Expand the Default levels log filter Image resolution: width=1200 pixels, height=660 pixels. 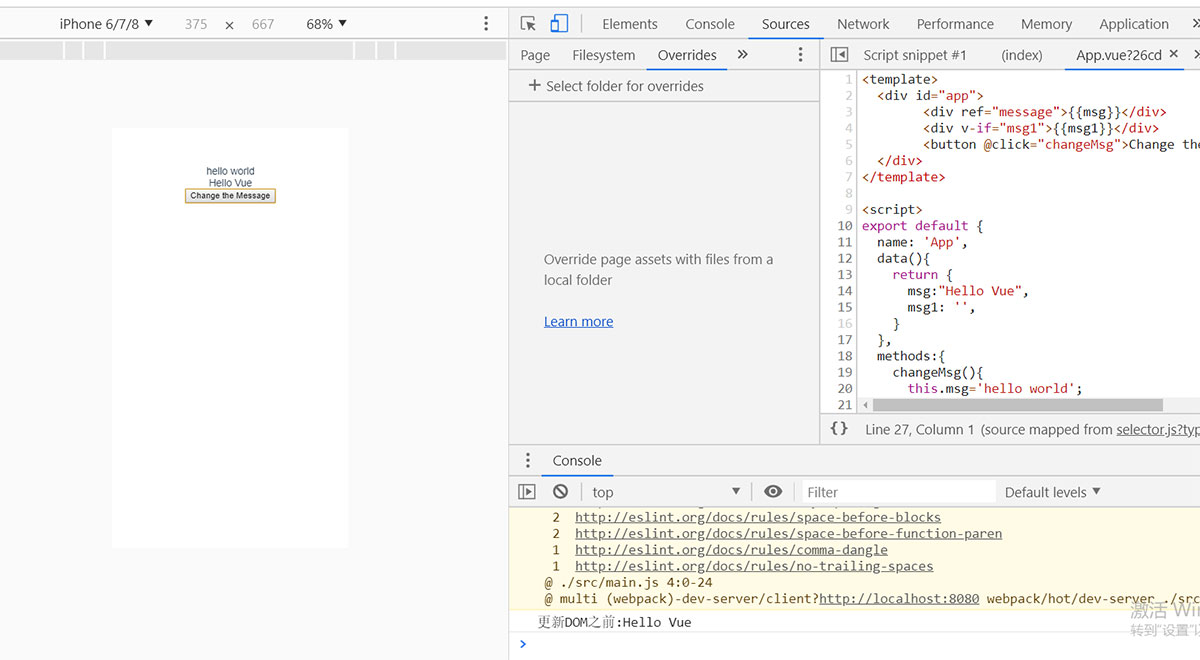pos(1053,492)
